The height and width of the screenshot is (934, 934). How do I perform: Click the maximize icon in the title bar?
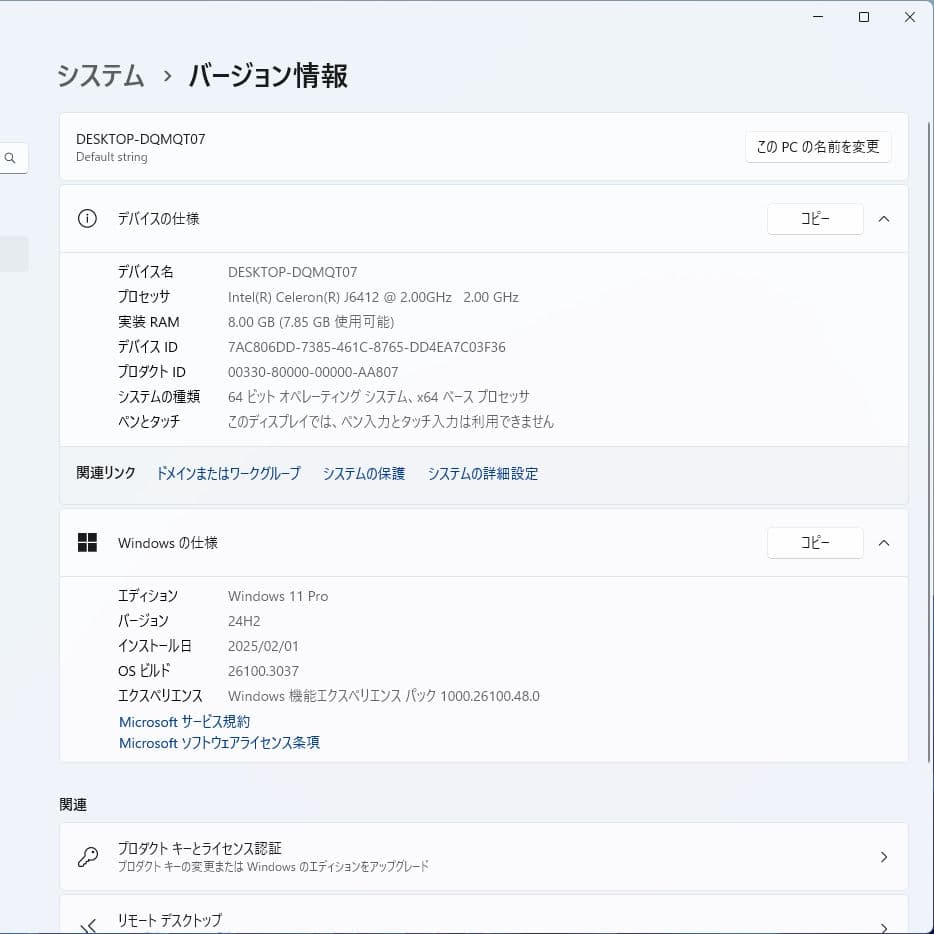pyautogui.click(x=863, y=17)
